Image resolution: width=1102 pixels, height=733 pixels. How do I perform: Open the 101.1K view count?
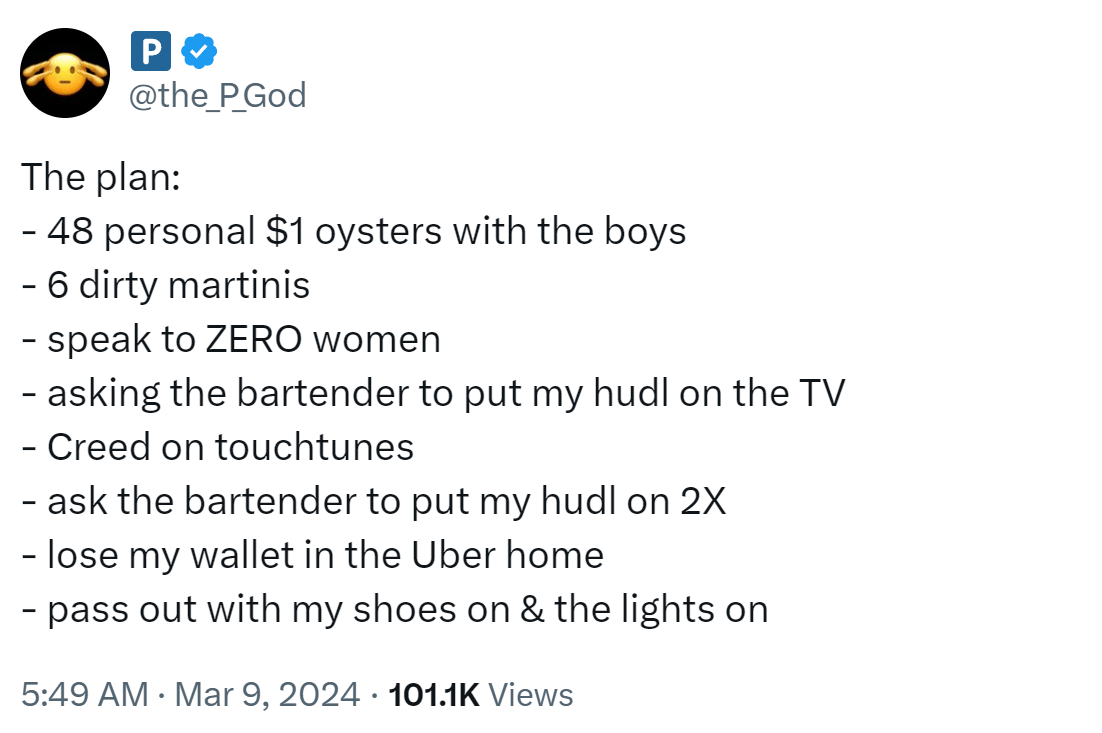[434, 694]
